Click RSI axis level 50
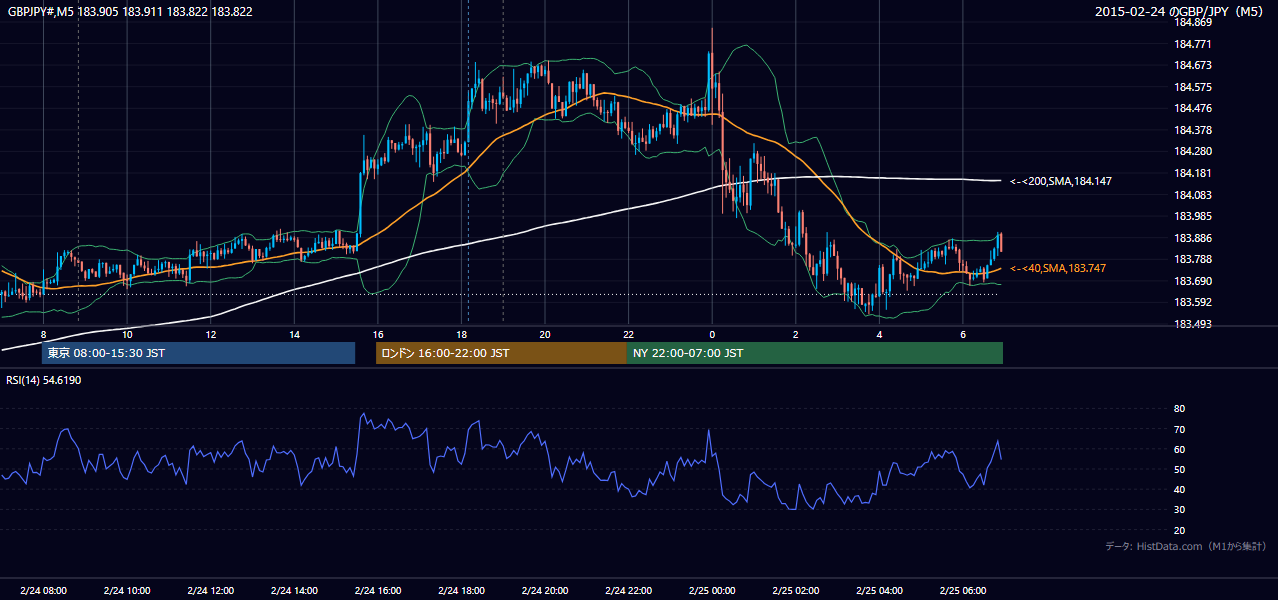Screen dimensions: 1278x600 point(1179,469)
